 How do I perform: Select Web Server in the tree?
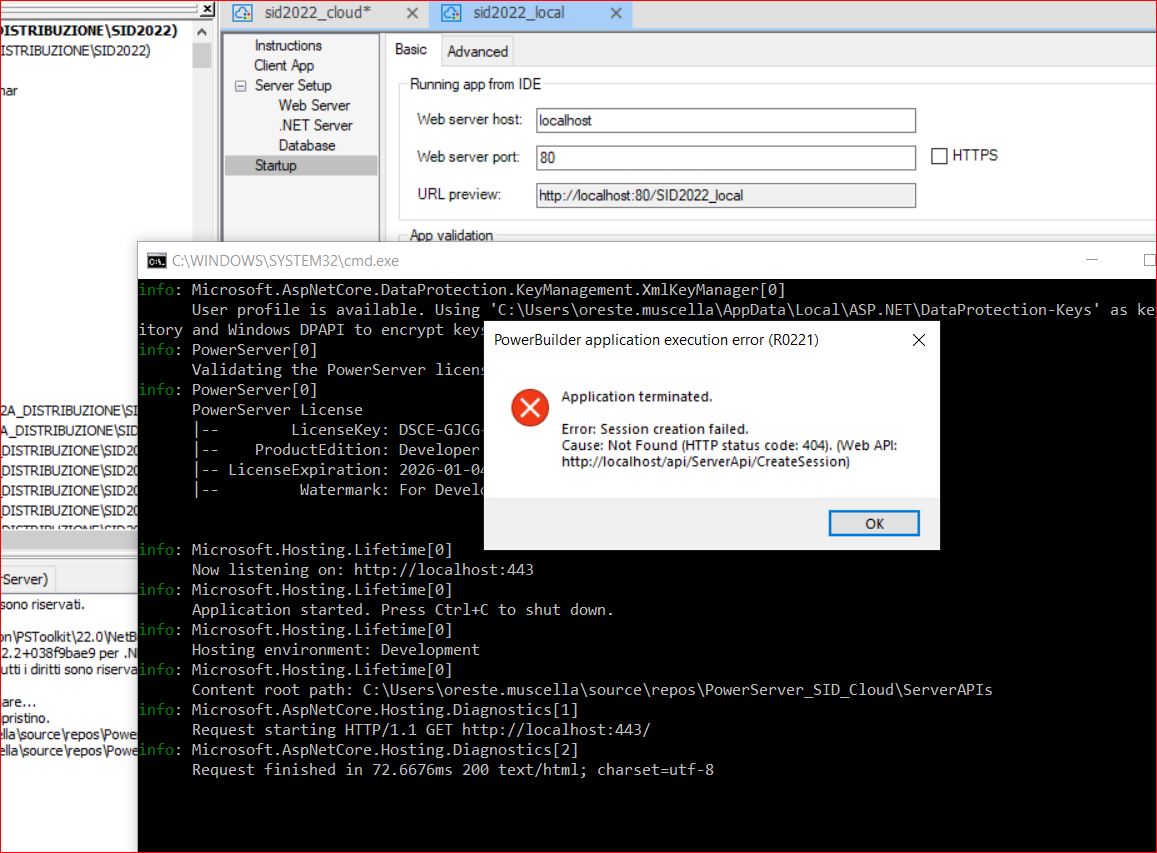tap(314, 105)
